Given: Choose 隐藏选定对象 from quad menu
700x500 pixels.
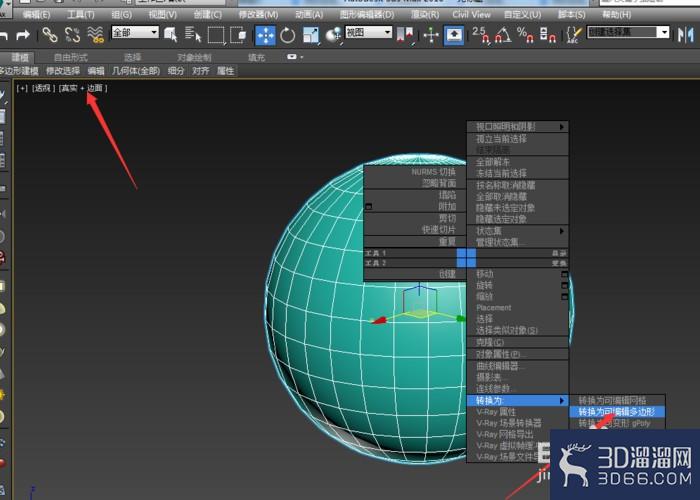Looking at the screenshot, I should 517,219.
